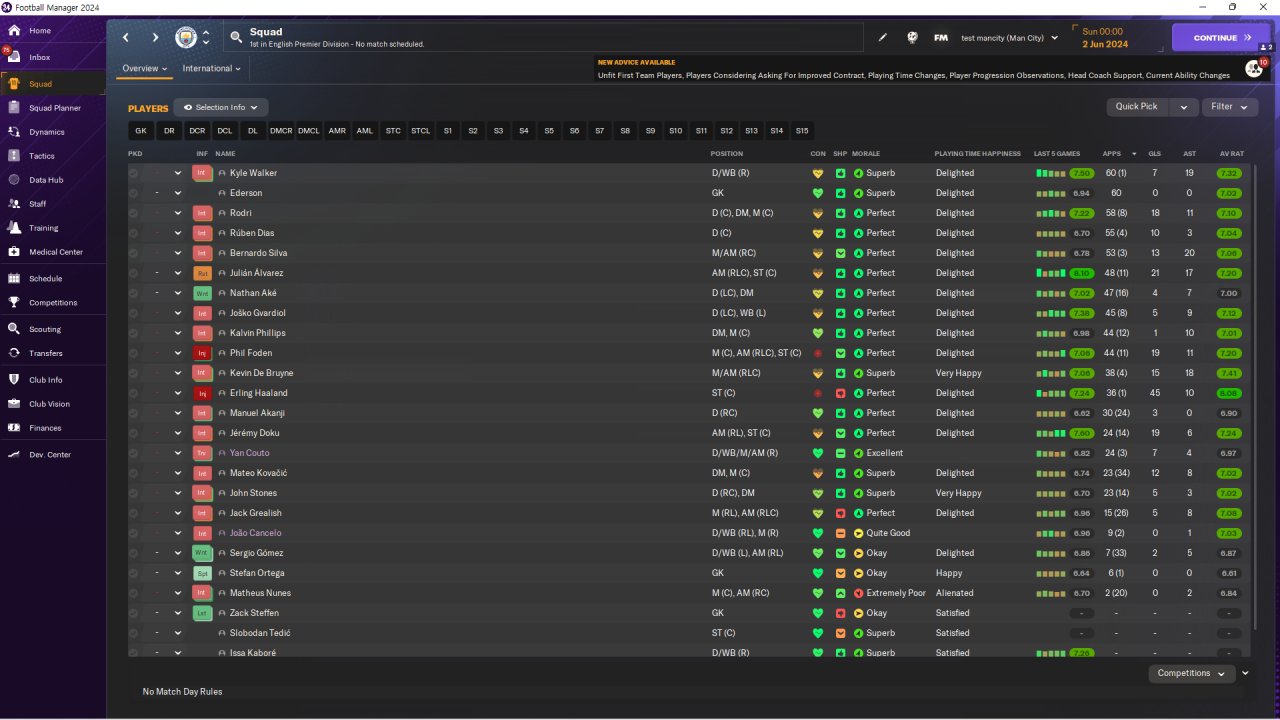
Task: Expand the position chevron for Kalvin Phillips
Action: (x=178, y=333)
